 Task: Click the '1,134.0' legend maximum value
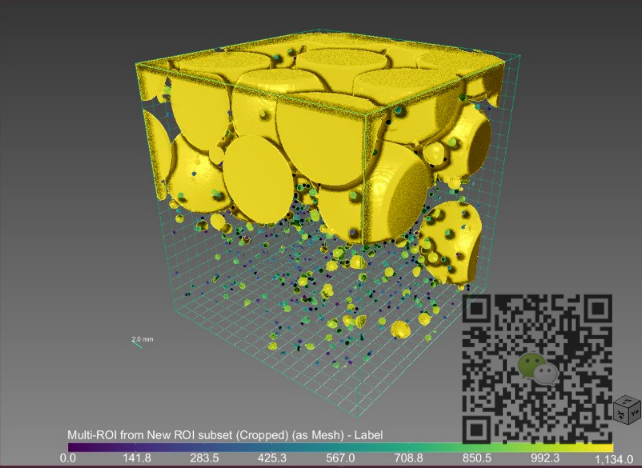tap(613, 459)
